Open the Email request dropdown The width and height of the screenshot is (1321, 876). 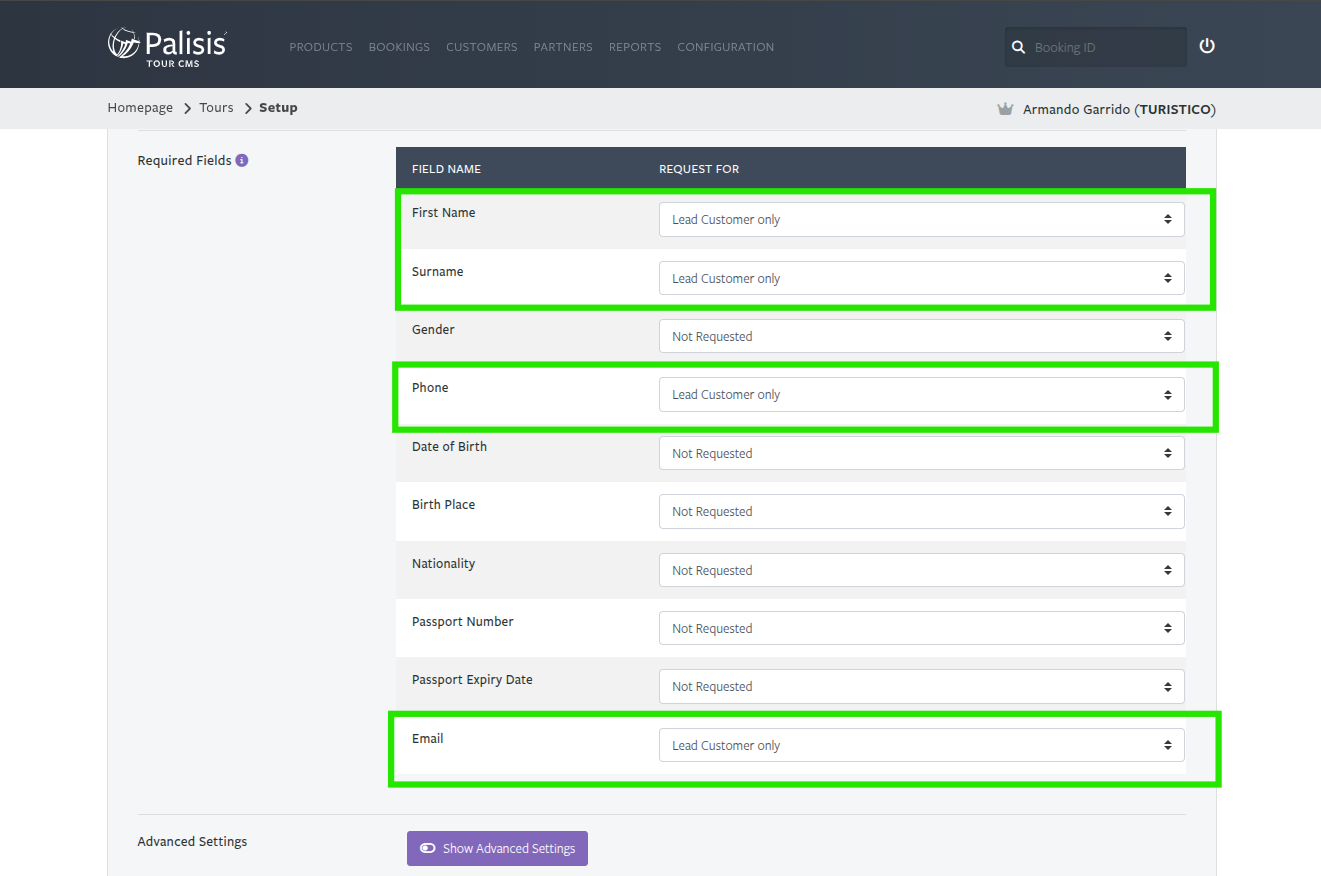tap(921, 745)
